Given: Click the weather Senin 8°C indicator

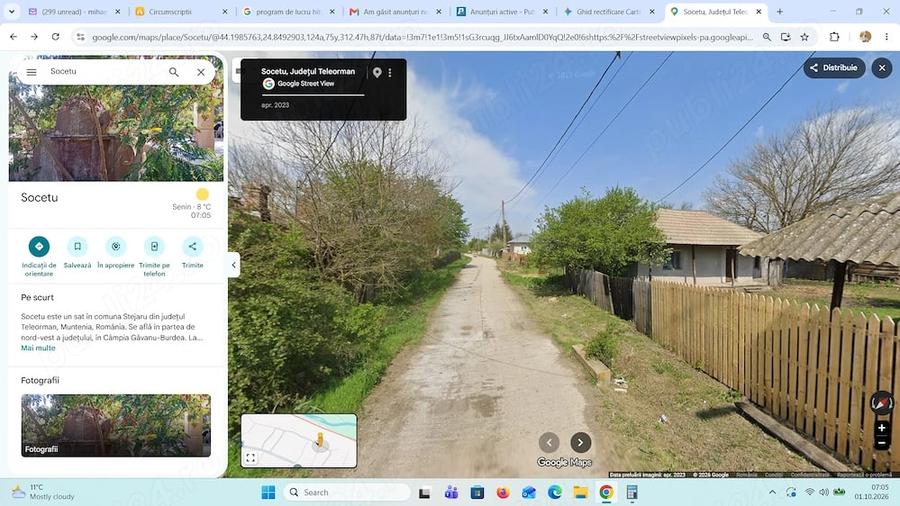Looking at the screenshot, I should click(x=192, y=205).
